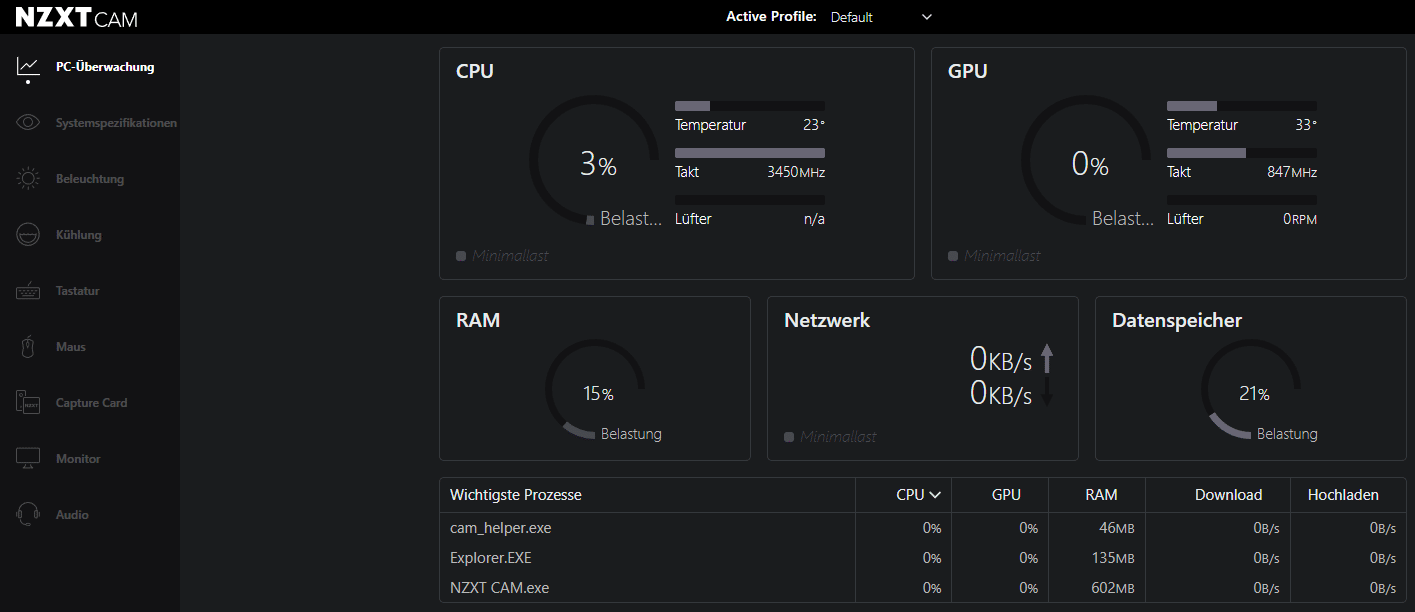Sort processes by the RAM column
This screenshot has width=1415, height=612.
click(x=1101, y=495)
